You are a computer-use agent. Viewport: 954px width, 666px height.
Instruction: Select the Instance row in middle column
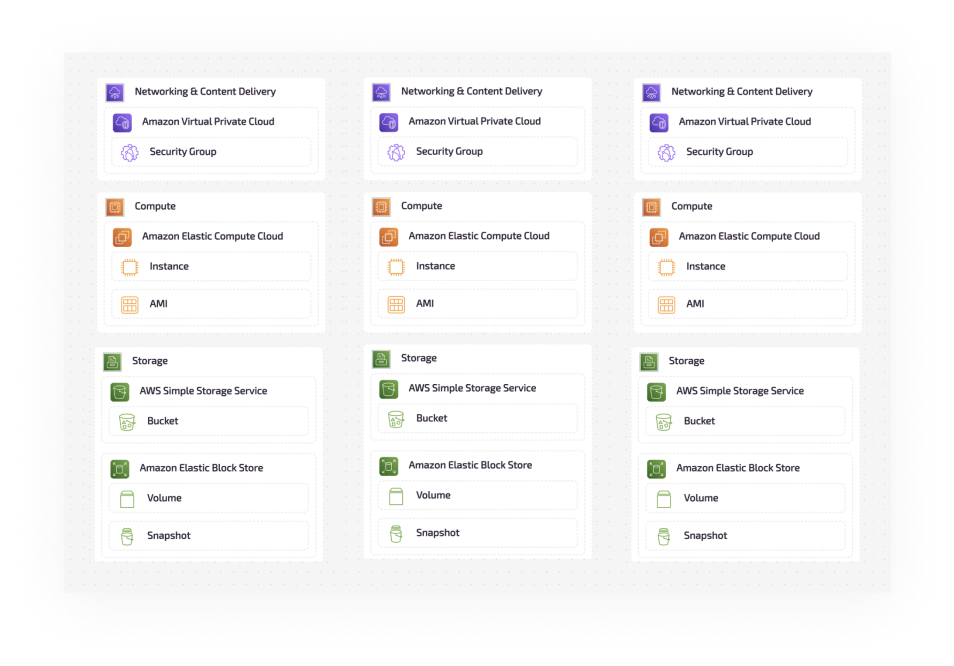478,267
